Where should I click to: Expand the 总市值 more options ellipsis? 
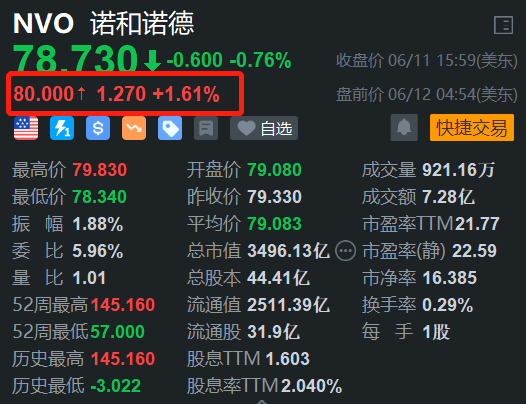coord(346,251)
